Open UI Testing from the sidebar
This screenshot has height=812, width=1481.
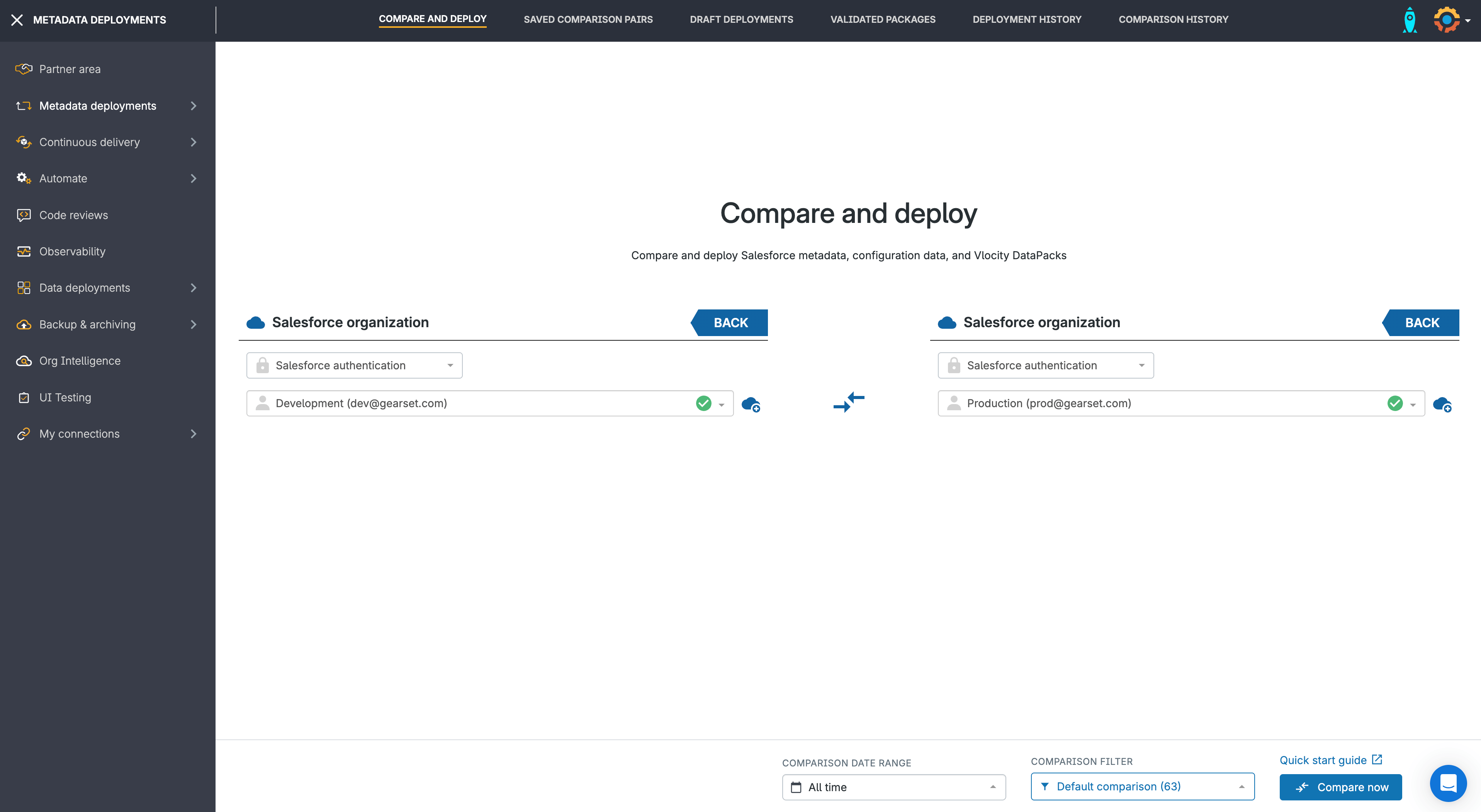click(x=65, y=397)
